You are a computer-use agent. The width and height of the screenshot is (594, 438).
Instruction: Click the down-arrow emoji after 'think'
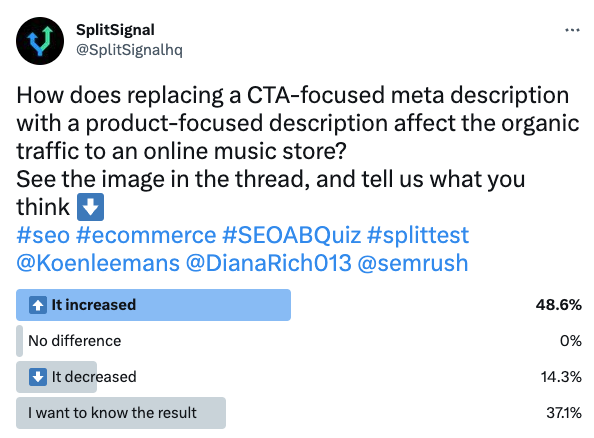(91, 207)
